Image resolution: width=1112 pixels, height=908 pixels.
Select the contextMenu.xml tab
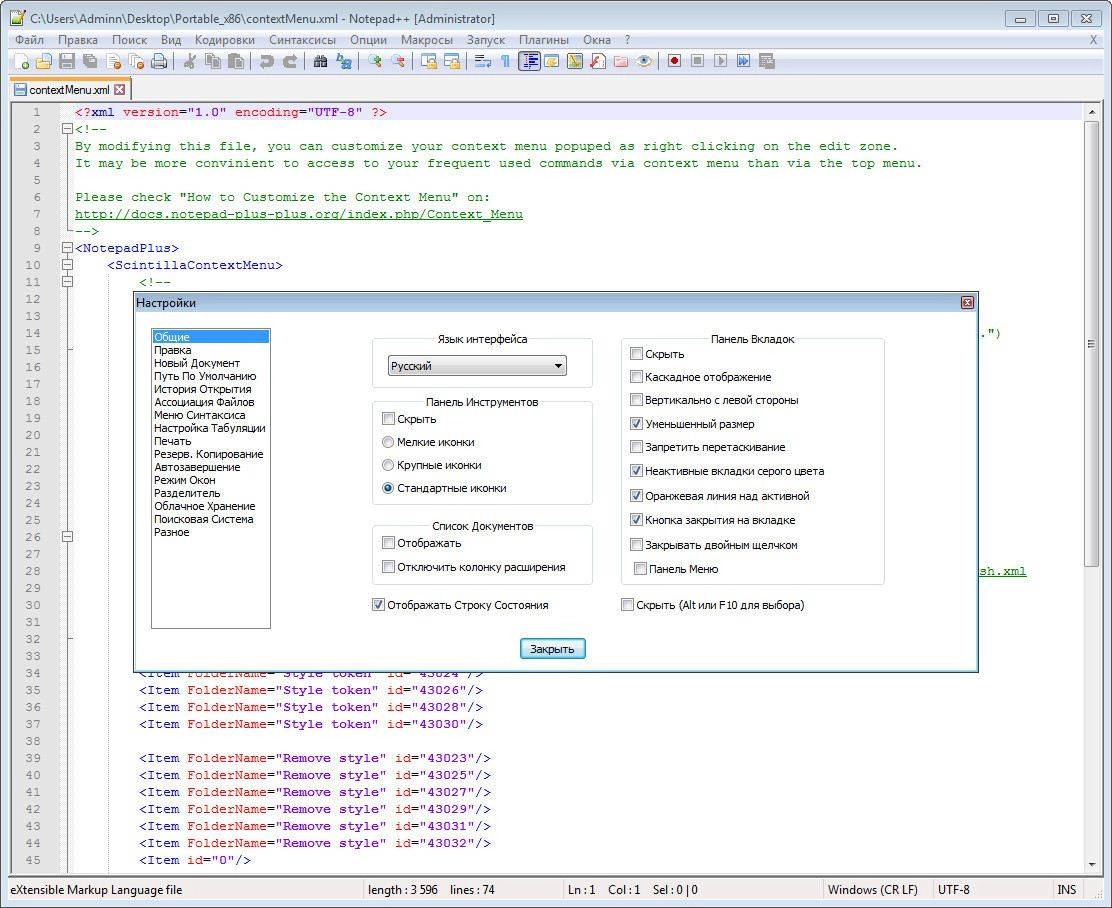69,90
